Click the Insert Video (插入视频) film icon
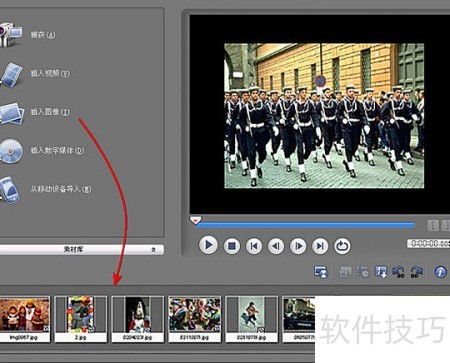The height and width of the screenshot is (363, 450). pos(12,74)
